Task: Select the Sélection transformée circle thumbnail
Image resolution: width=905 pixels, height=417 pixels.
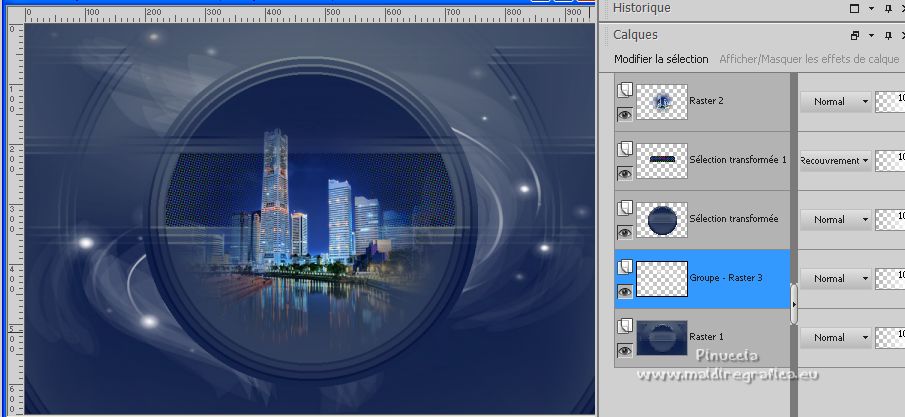Action: 661,219
